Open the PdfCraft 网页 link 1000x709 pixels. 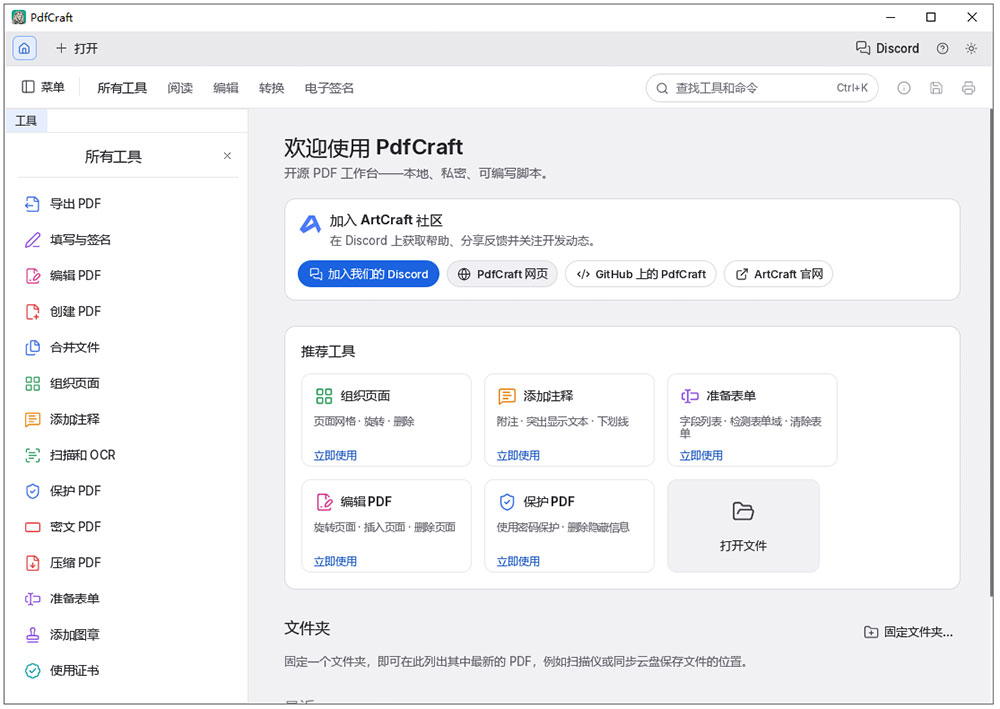point(503,274)
